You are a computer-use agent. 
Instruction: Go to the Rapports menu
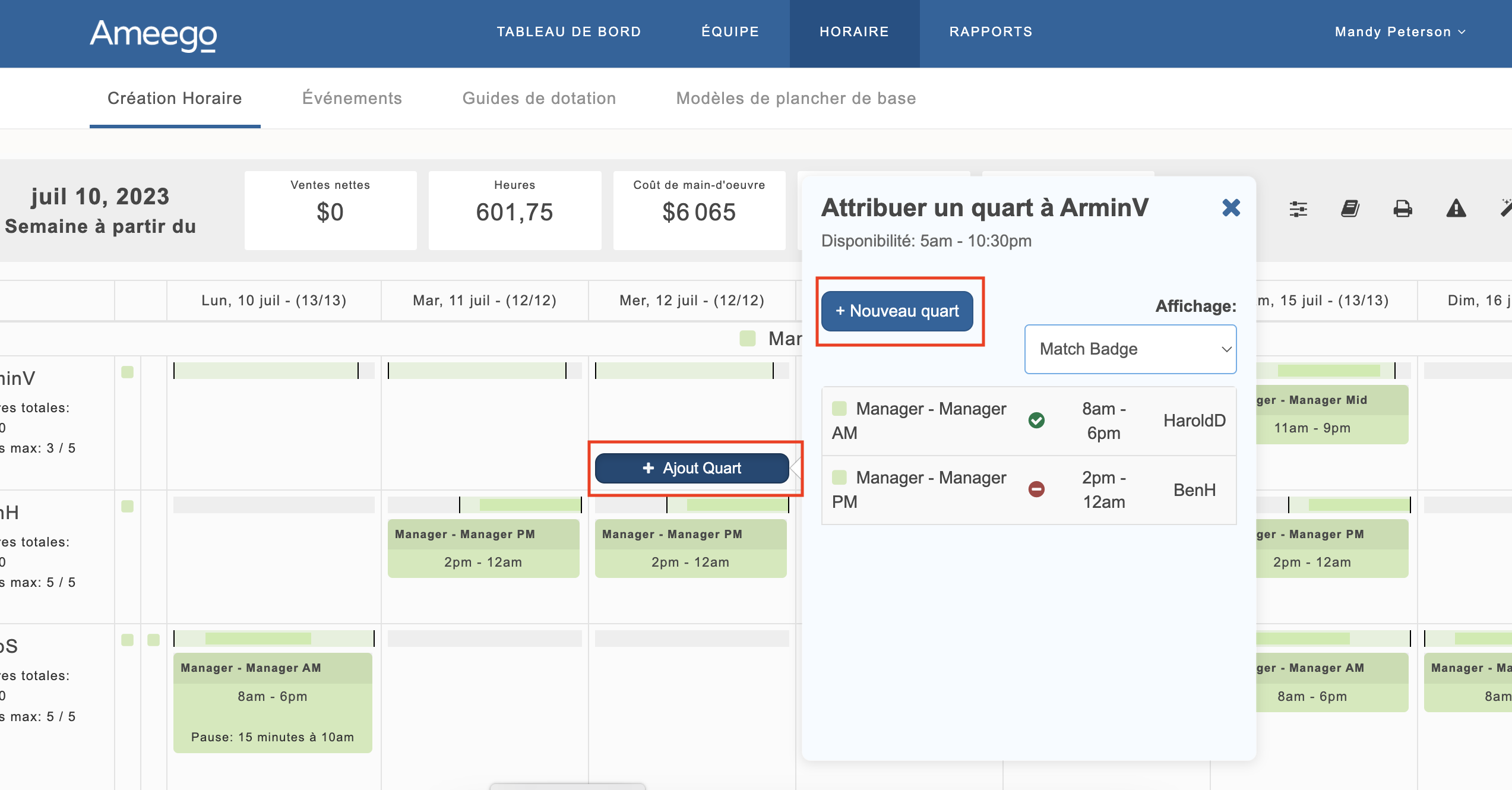pyautogui.click(x=991, y=32)
